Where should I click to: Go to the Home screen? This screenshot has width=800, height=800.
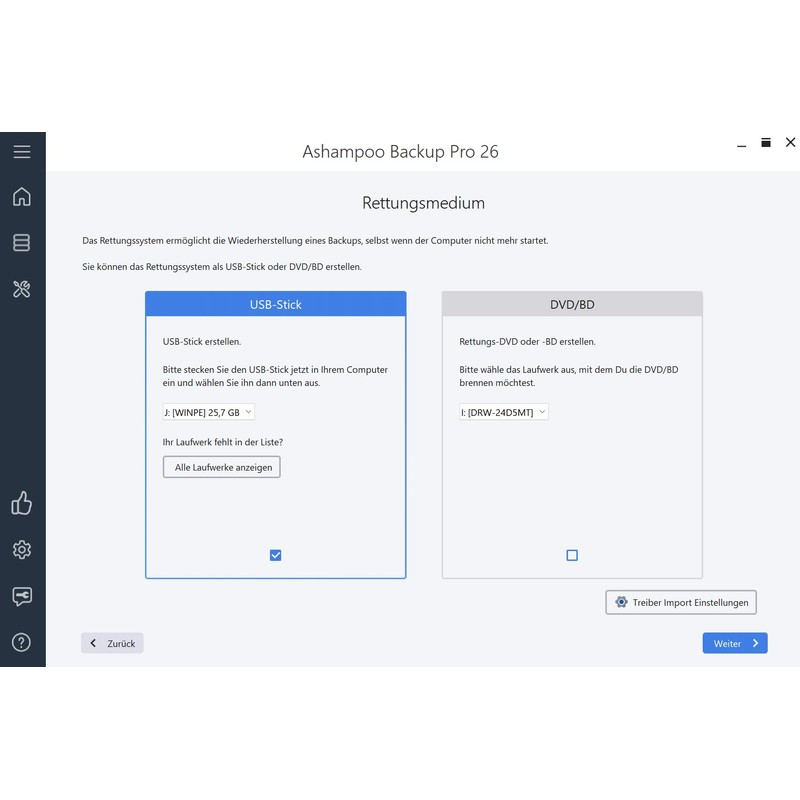coord(22,197)
